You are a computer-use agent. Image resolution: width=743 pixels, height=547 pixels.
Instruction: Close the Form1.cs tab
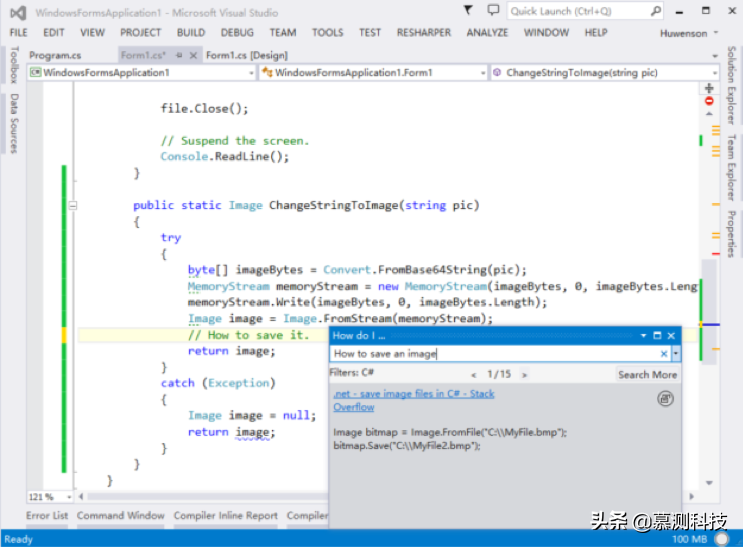point(193,55)
